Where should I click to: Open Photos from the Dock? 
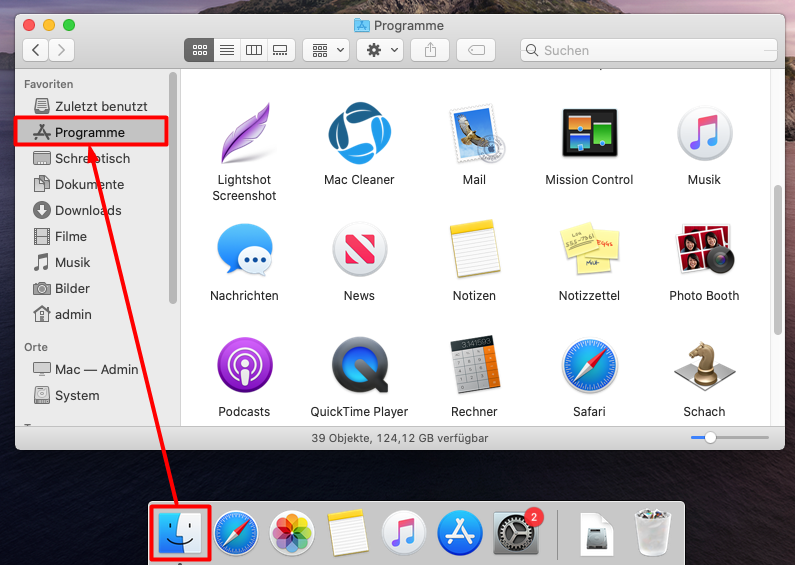(292, 533)
